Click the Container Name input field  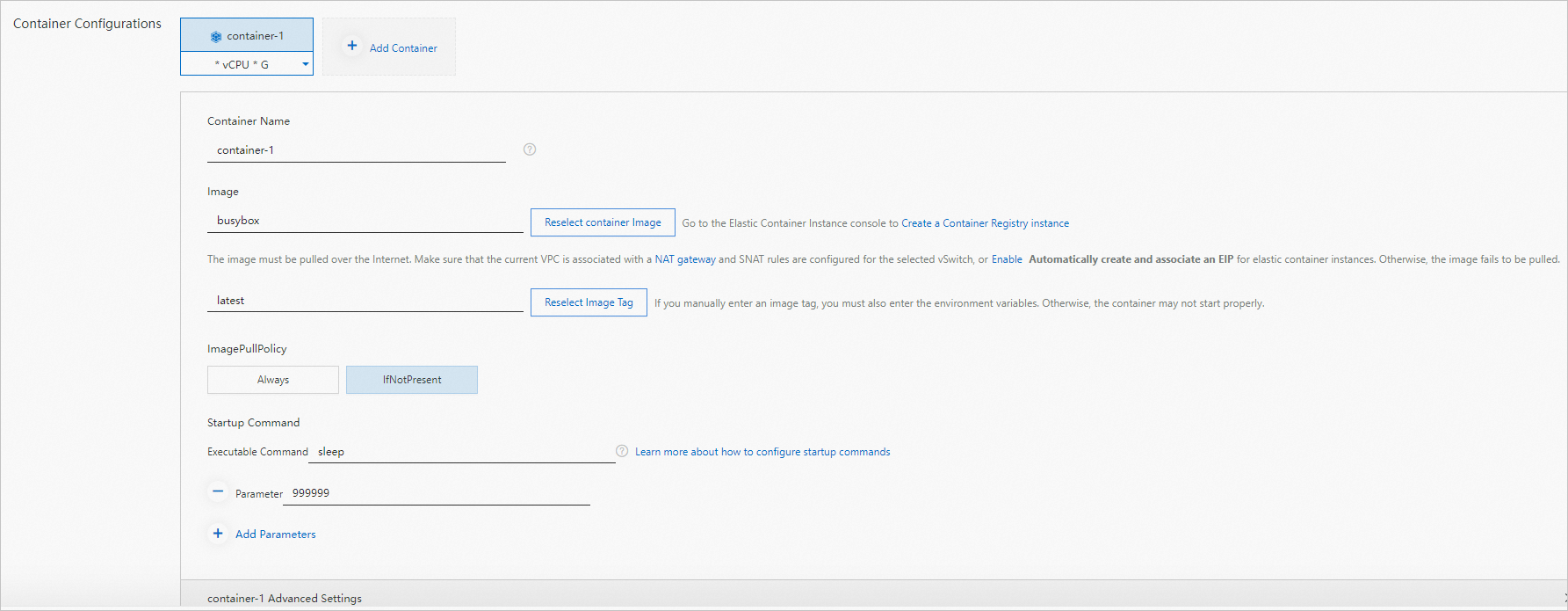(356, 150)
